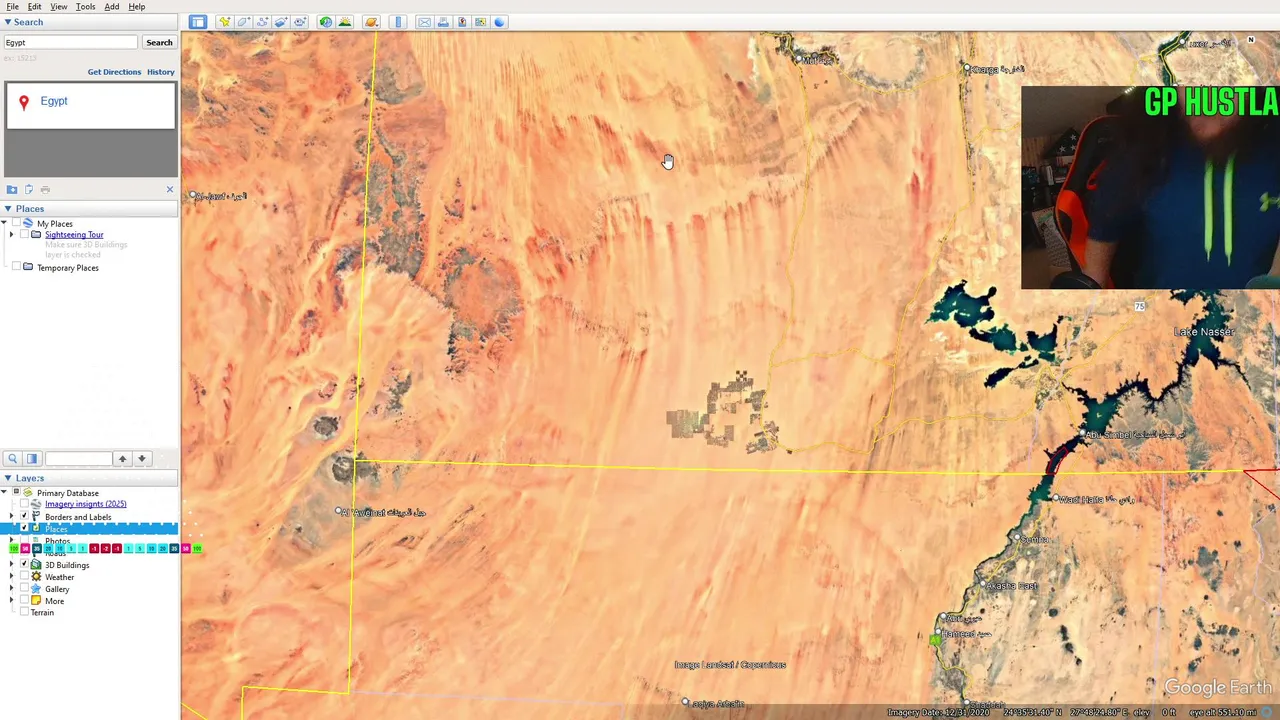Toggle sunlight across the landscape
The width and height of the screenshot is (1280, 720).
(x=345, y=22)
